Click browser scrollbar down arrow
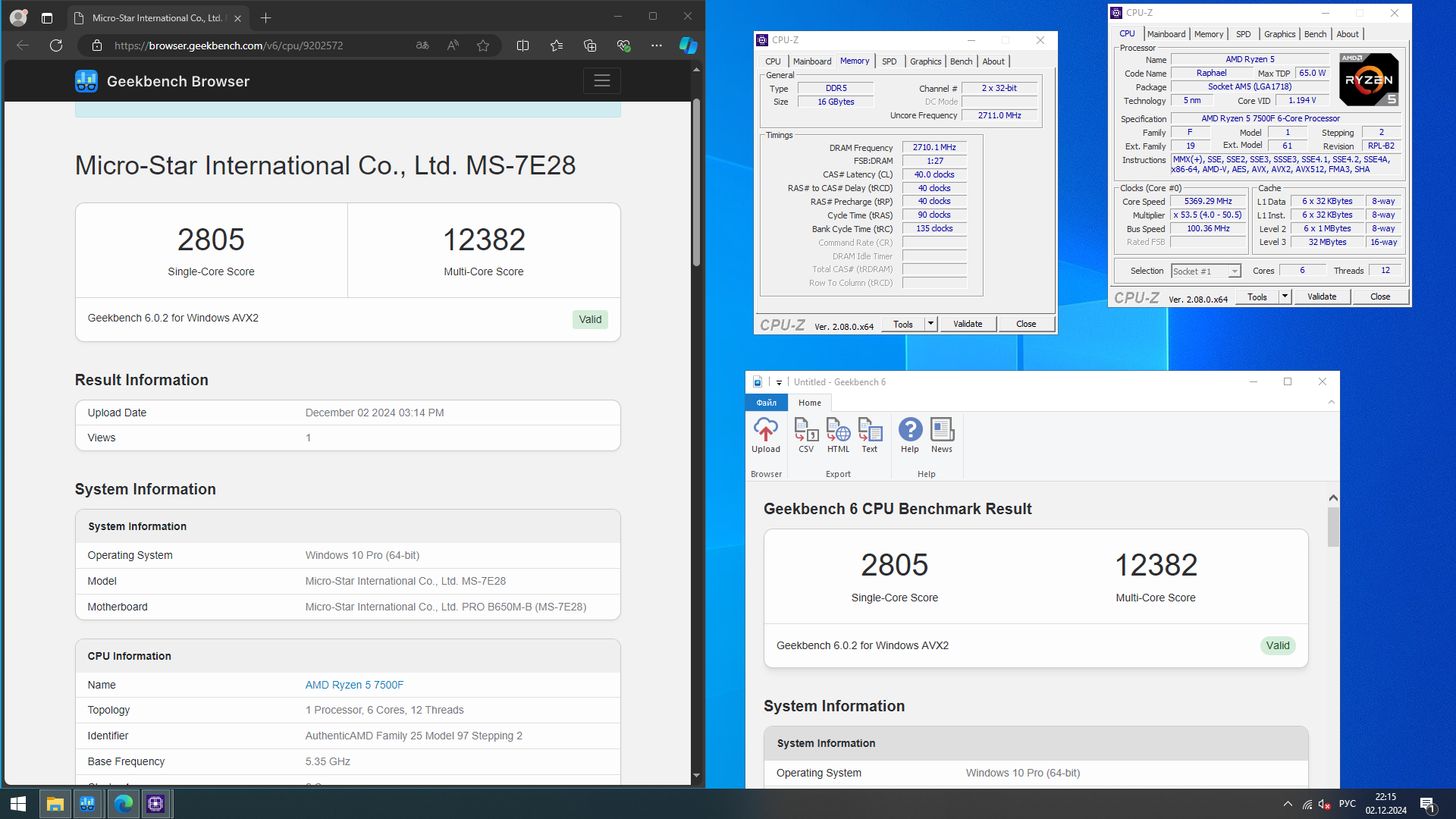Image resolution: width=1456 pixels, height=819 pixels. tap(696, 775)
